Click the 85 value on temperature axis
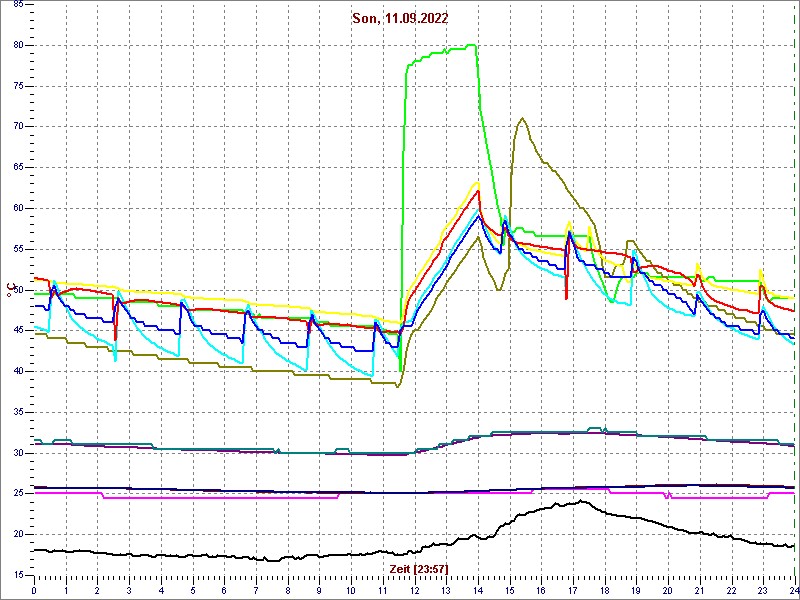Image resolution: width=800 pixels, height=600 pixels. pos(17,5)
